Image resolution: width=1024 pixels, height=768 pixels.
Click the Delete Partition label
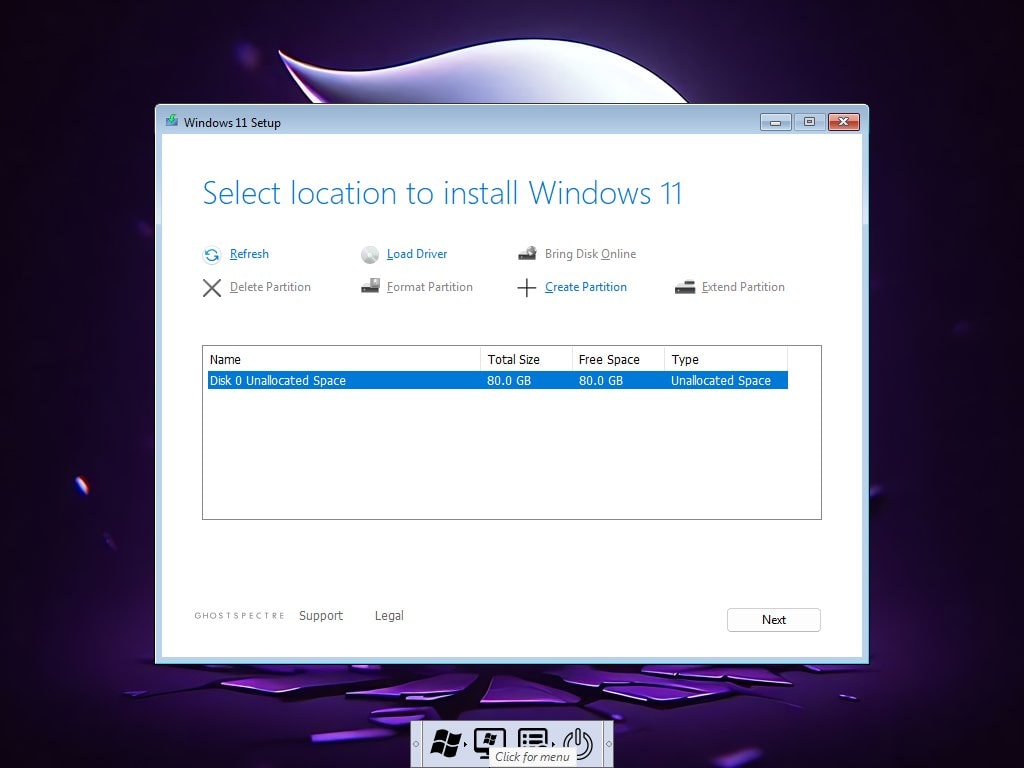[x=270, y=287]
